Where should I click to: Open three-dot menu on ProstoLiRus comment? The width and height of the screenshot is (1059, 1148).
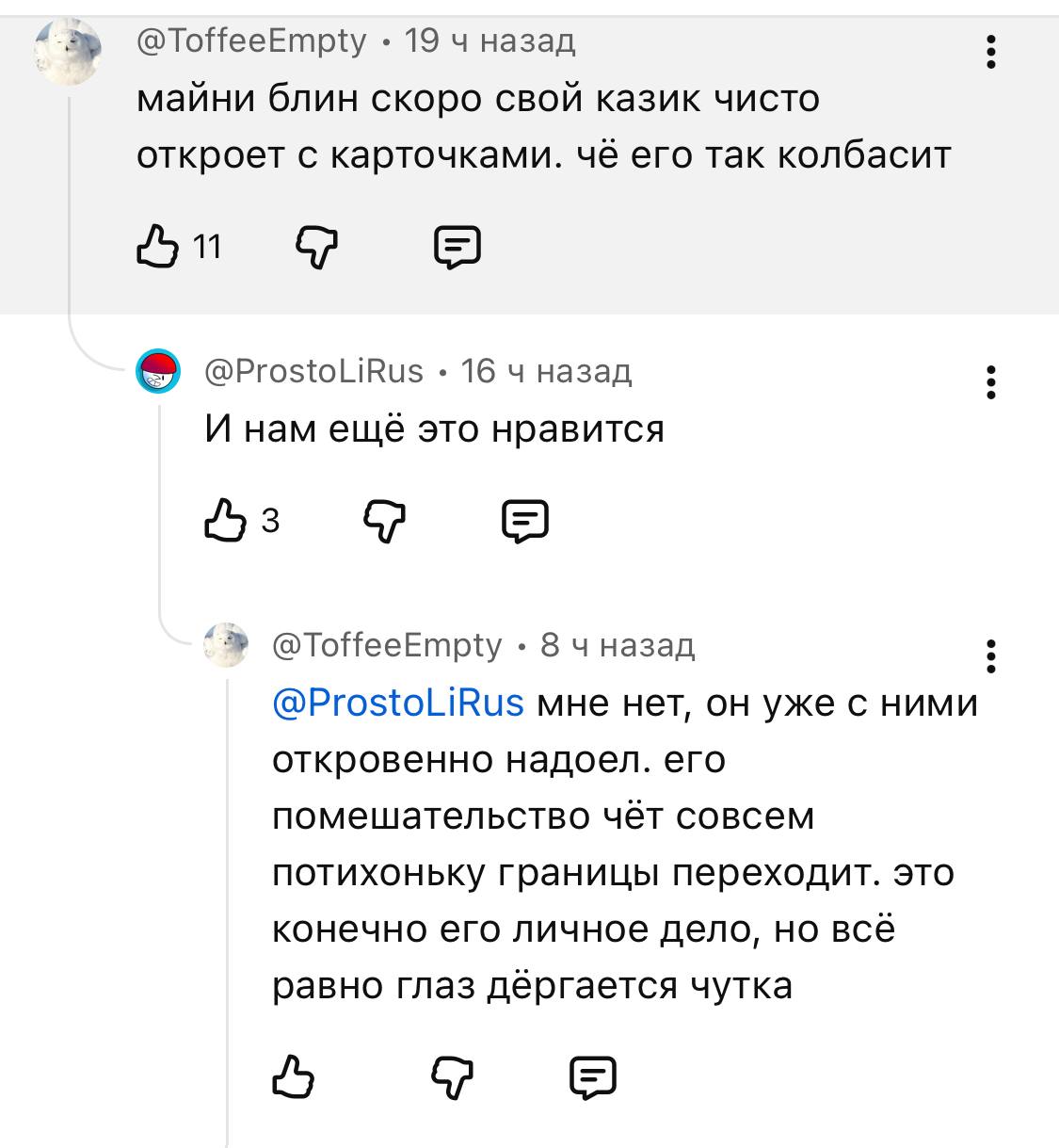pos(990,383)
